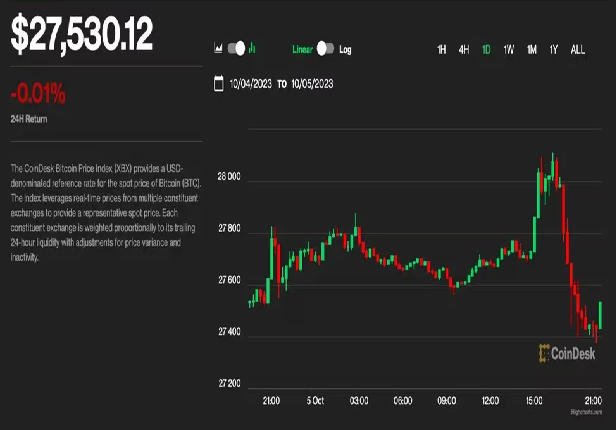Viewport: 616px width, 430px height.
Task: Click the area chart icon
Action: coord(218,48)
